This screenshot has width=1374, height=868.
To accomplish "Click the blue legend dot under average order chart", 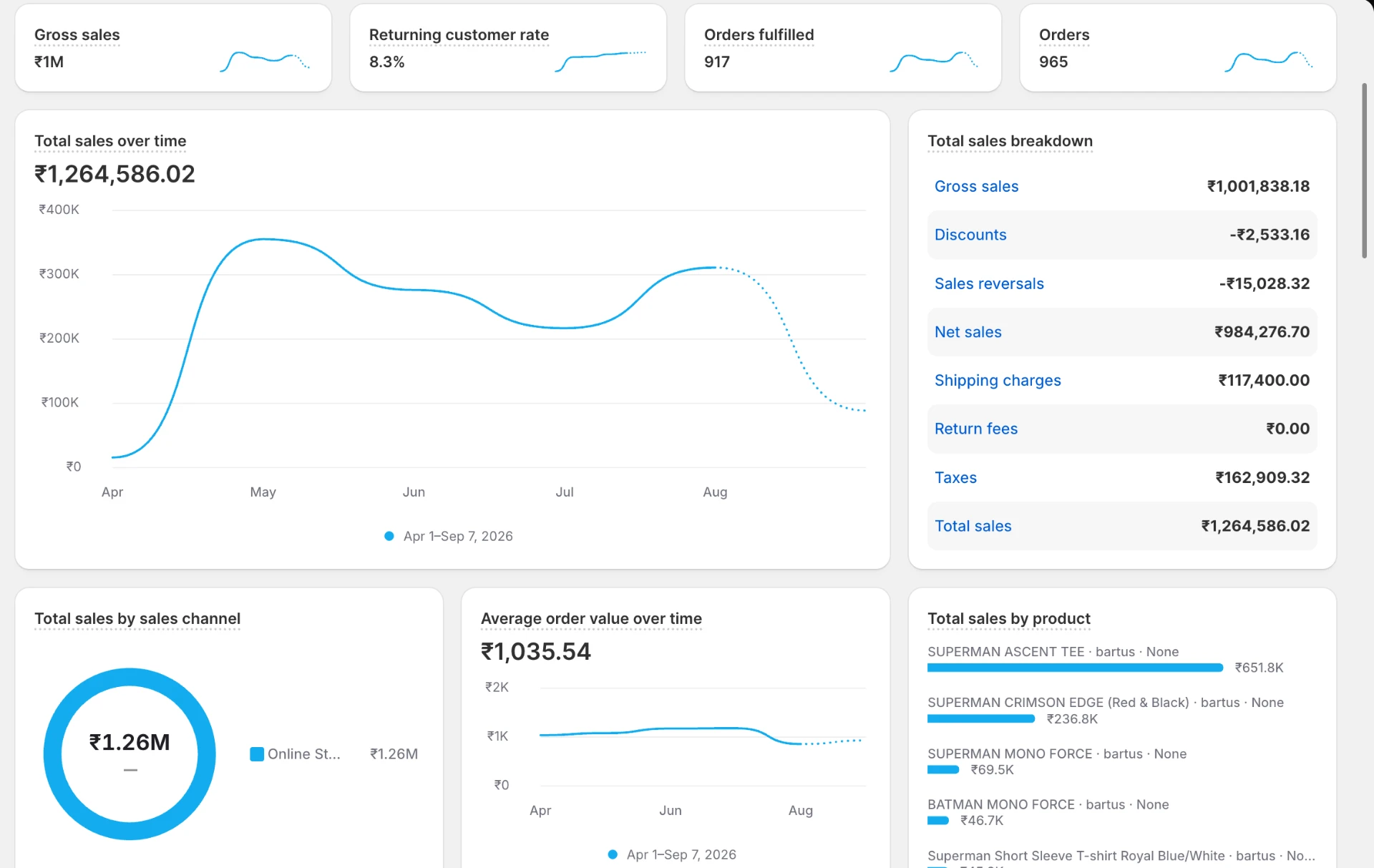I will tap(613, 854).
